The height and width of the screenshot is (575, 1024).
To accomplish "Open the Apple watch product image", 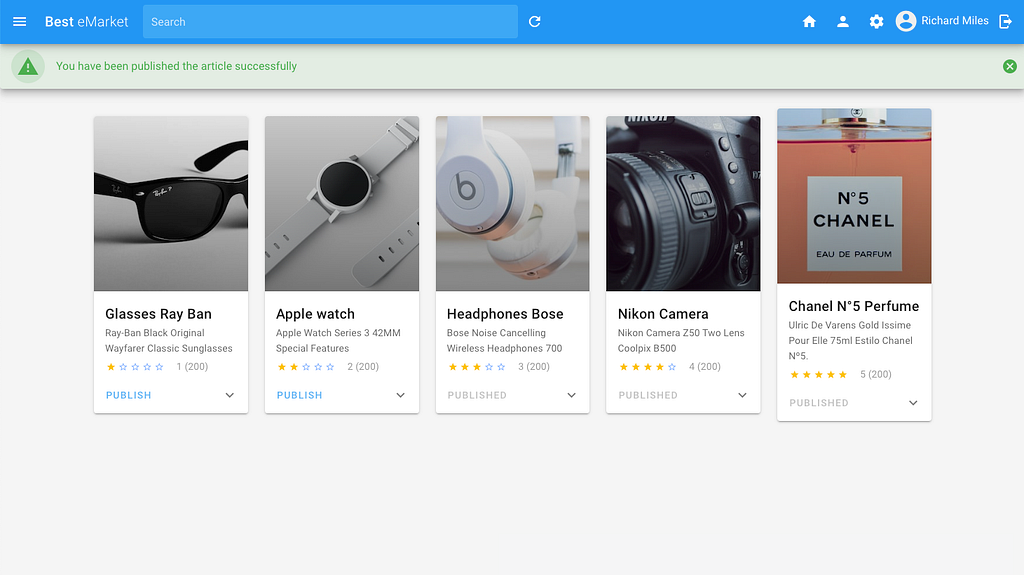I will pos(342,204).
